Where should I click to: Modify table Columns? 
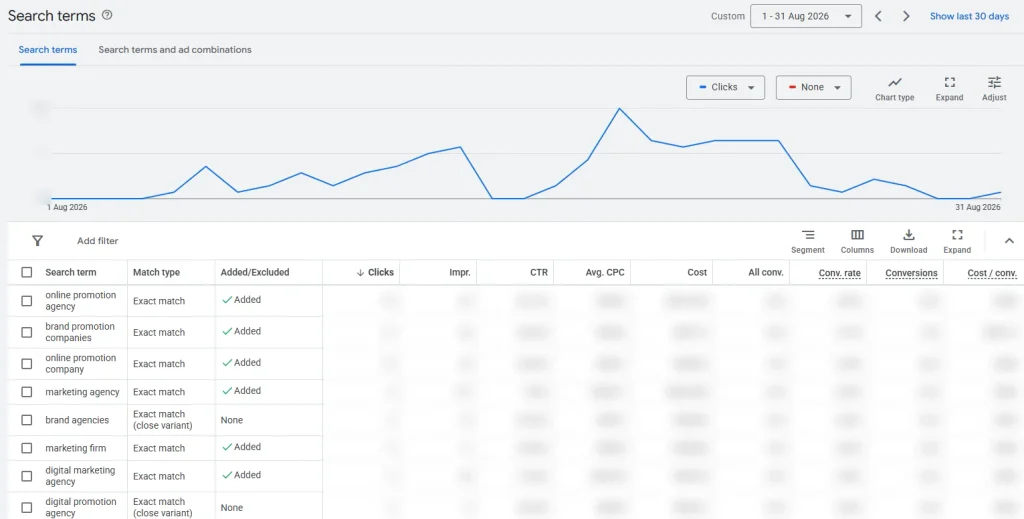click(x=857, y=241)
